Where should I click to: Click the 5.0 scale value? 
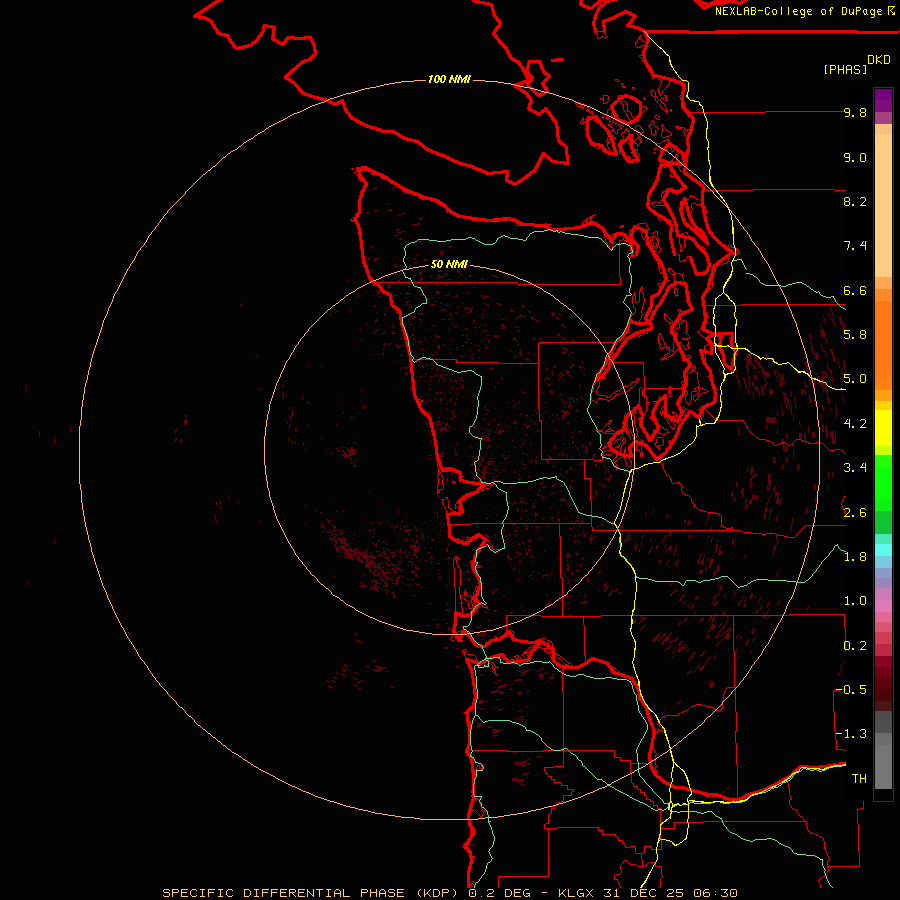click(x=855, y=379)
